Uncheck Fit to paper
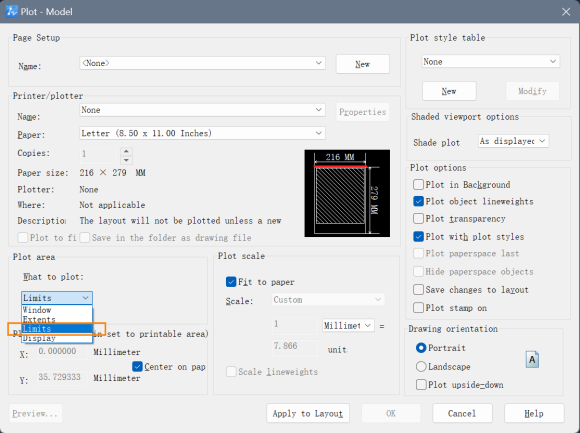This screenshot has width=580, height=433. 231,282
